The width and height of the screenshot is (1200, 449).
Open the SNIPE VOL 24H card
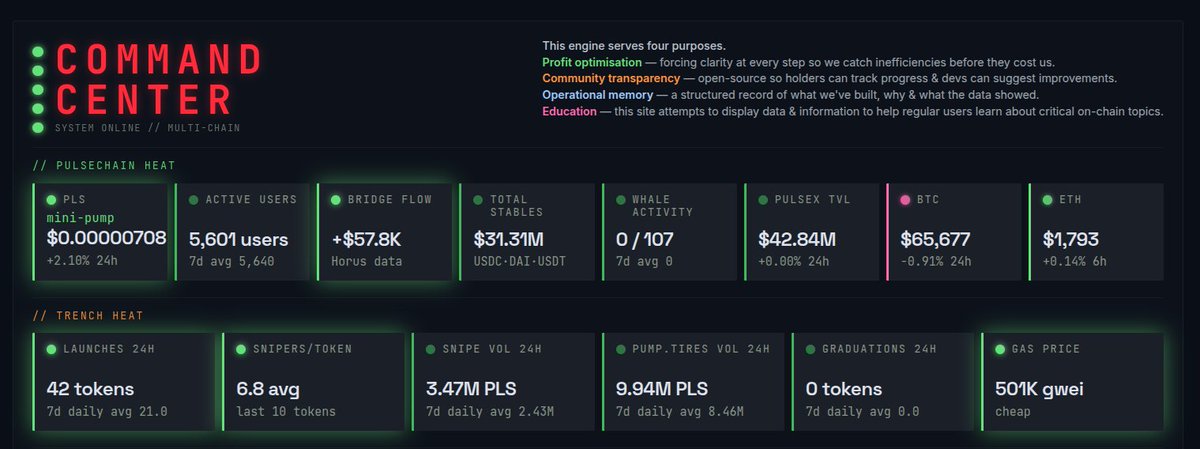click(501, 382)
